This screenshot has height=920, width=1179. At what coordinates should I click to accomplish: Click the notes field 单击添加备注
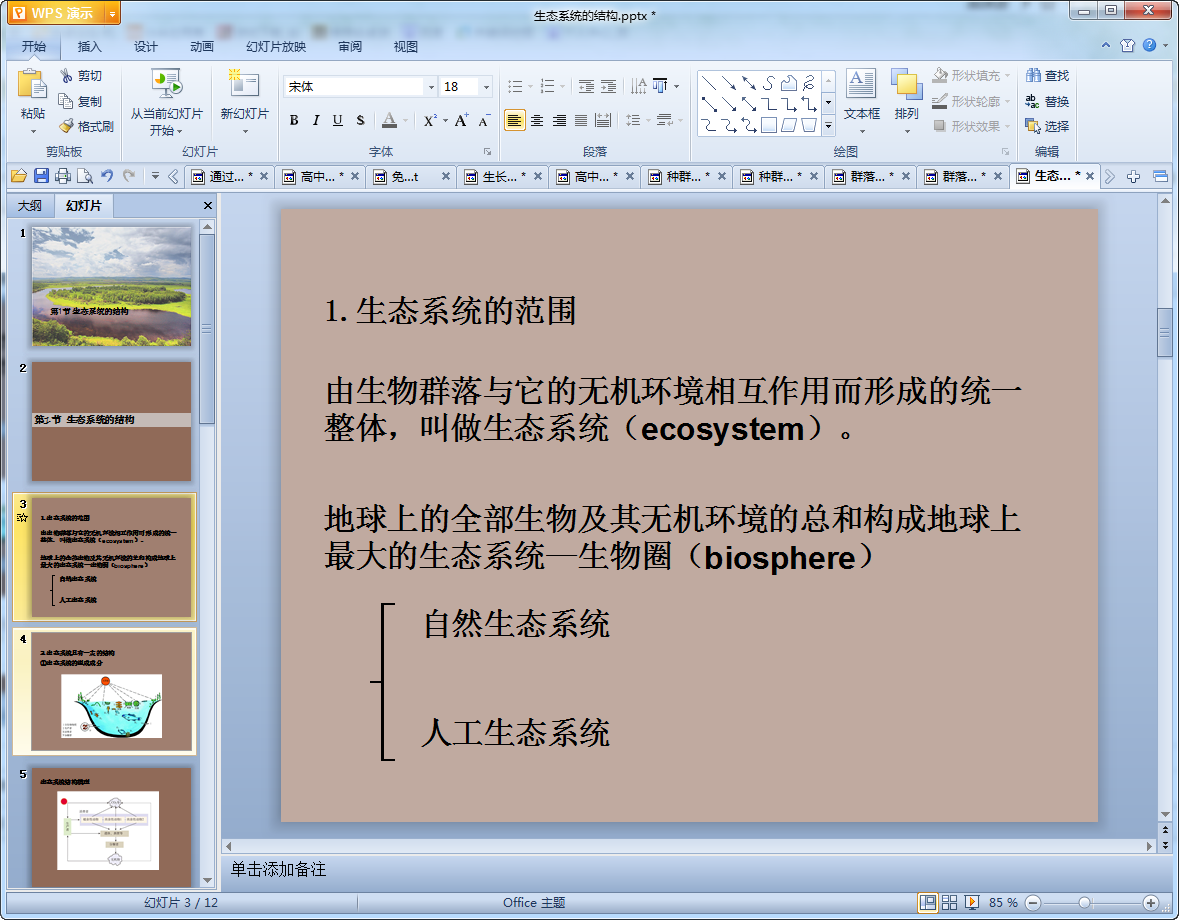tap(278, 870)
